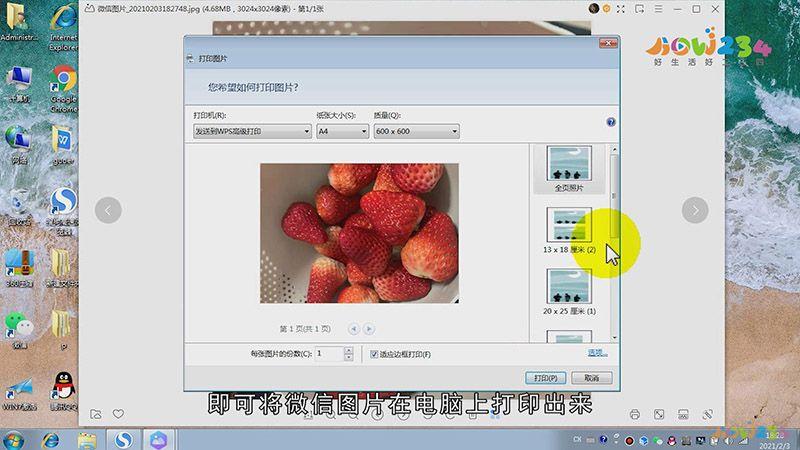
Task: Click the layout list scroll-down arrow
Action: (614, 337)
